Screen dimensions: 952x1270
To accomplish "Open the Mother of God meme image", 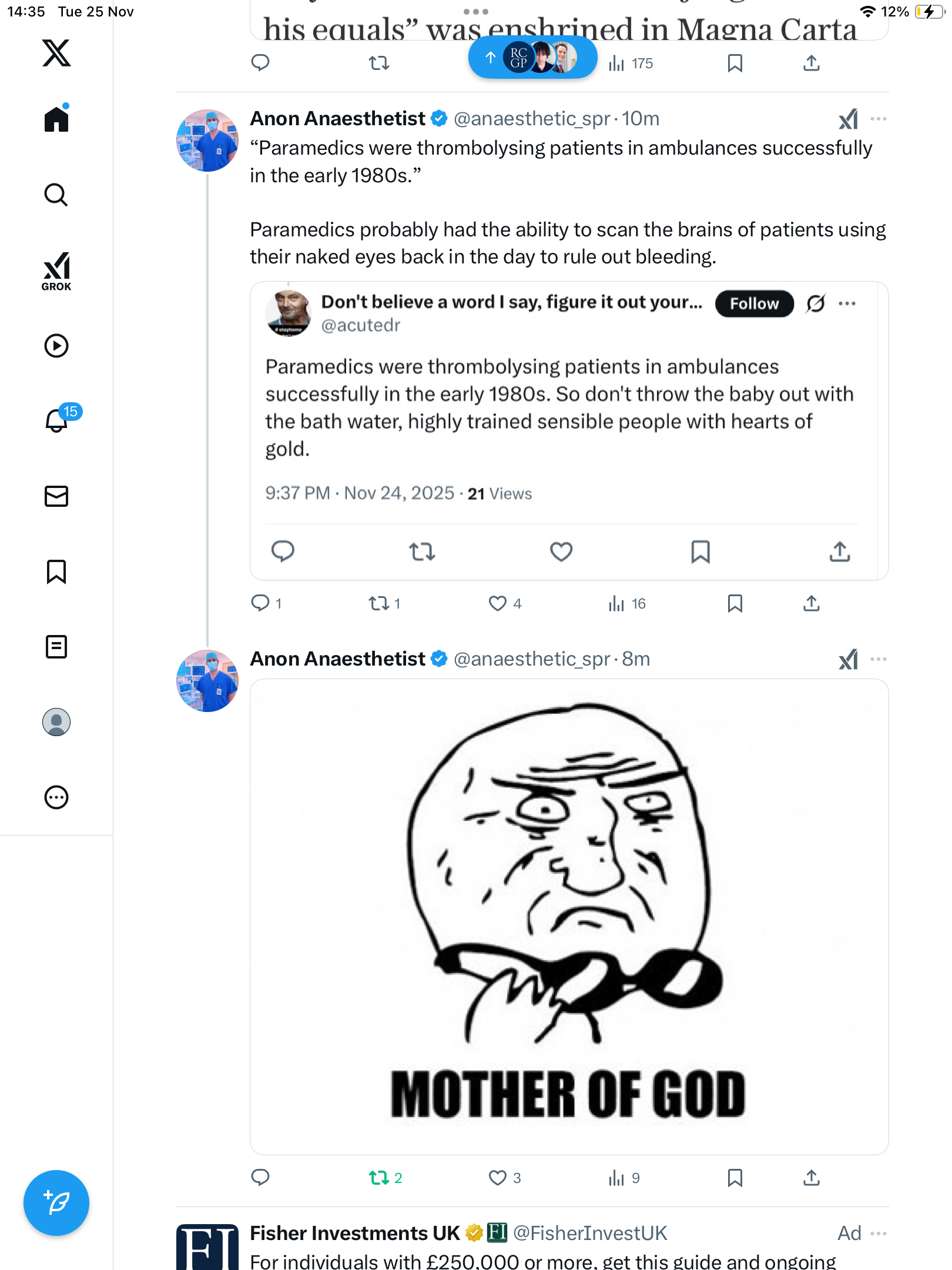I will (569, 916).
